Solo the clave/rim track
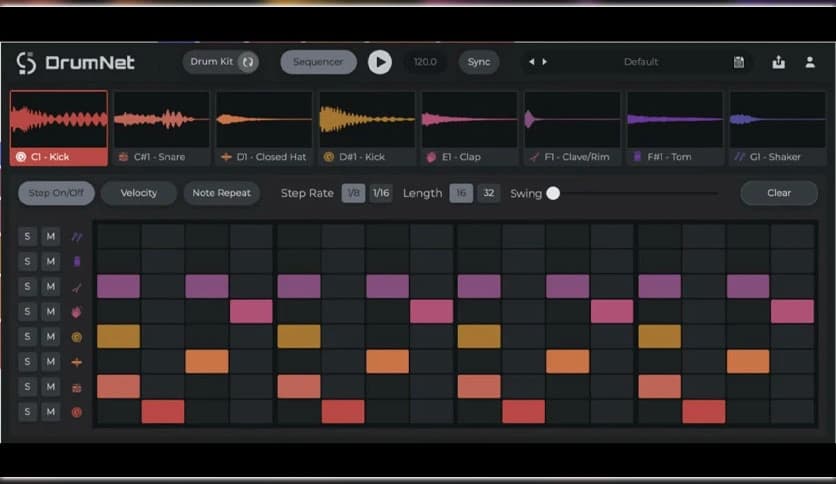The height and width of the screenshot is (484, 836). [x=27, y=286]
